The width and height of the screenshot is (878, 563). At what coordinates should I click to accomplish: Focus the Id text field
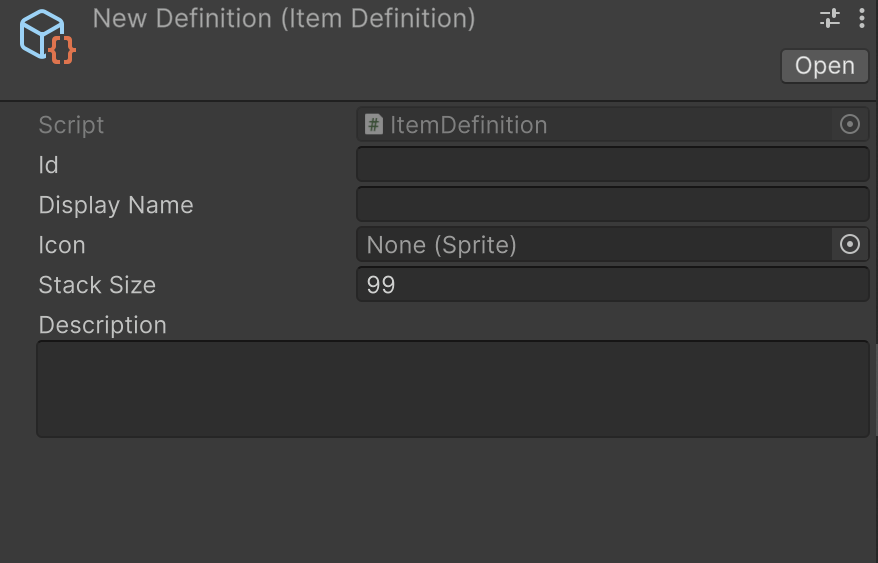click(x=612, y=165)
